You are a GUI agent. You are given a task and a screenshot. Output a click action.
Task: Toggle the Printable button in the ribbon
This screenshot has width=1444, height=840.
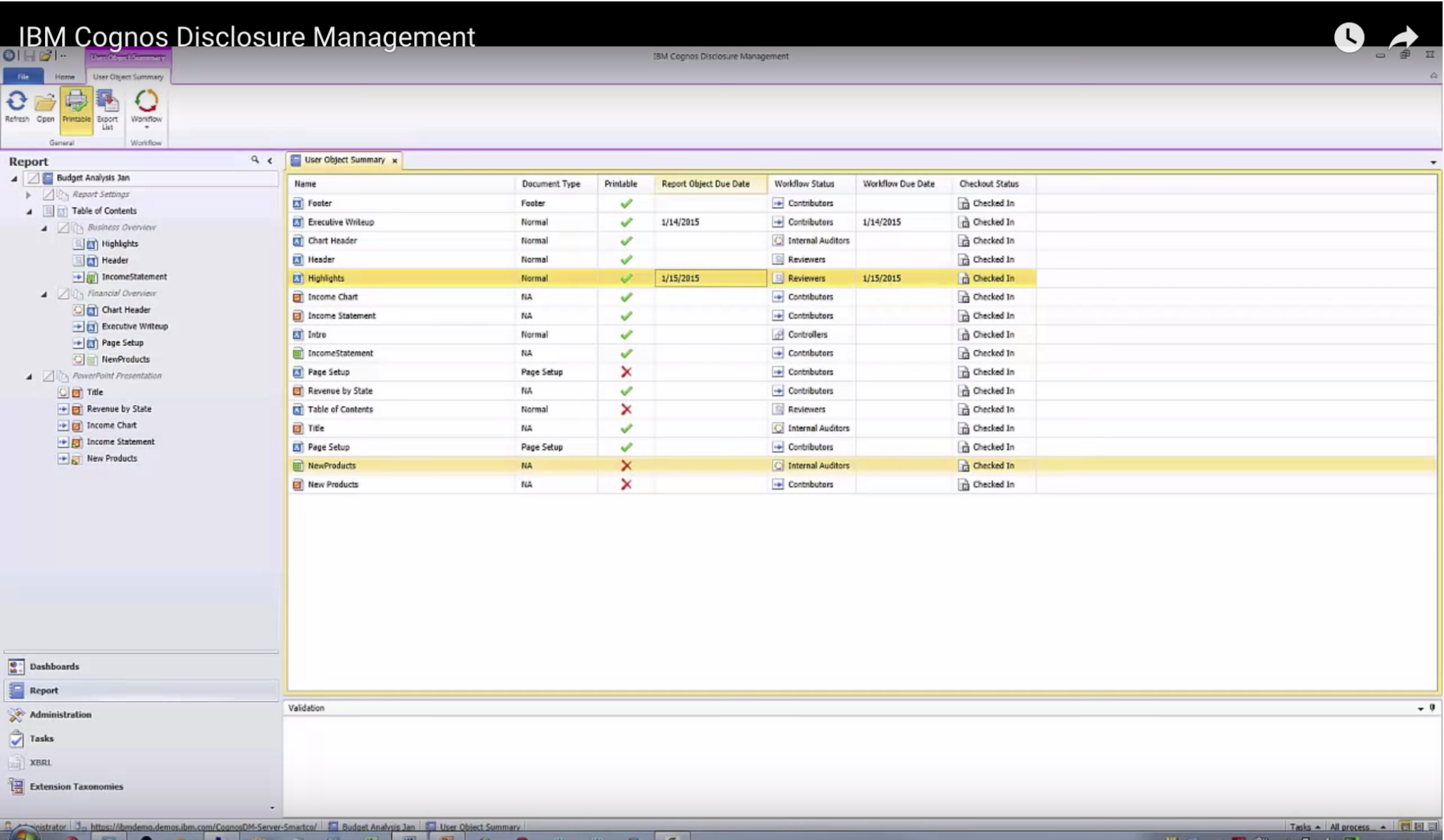[x=76, y=108]
